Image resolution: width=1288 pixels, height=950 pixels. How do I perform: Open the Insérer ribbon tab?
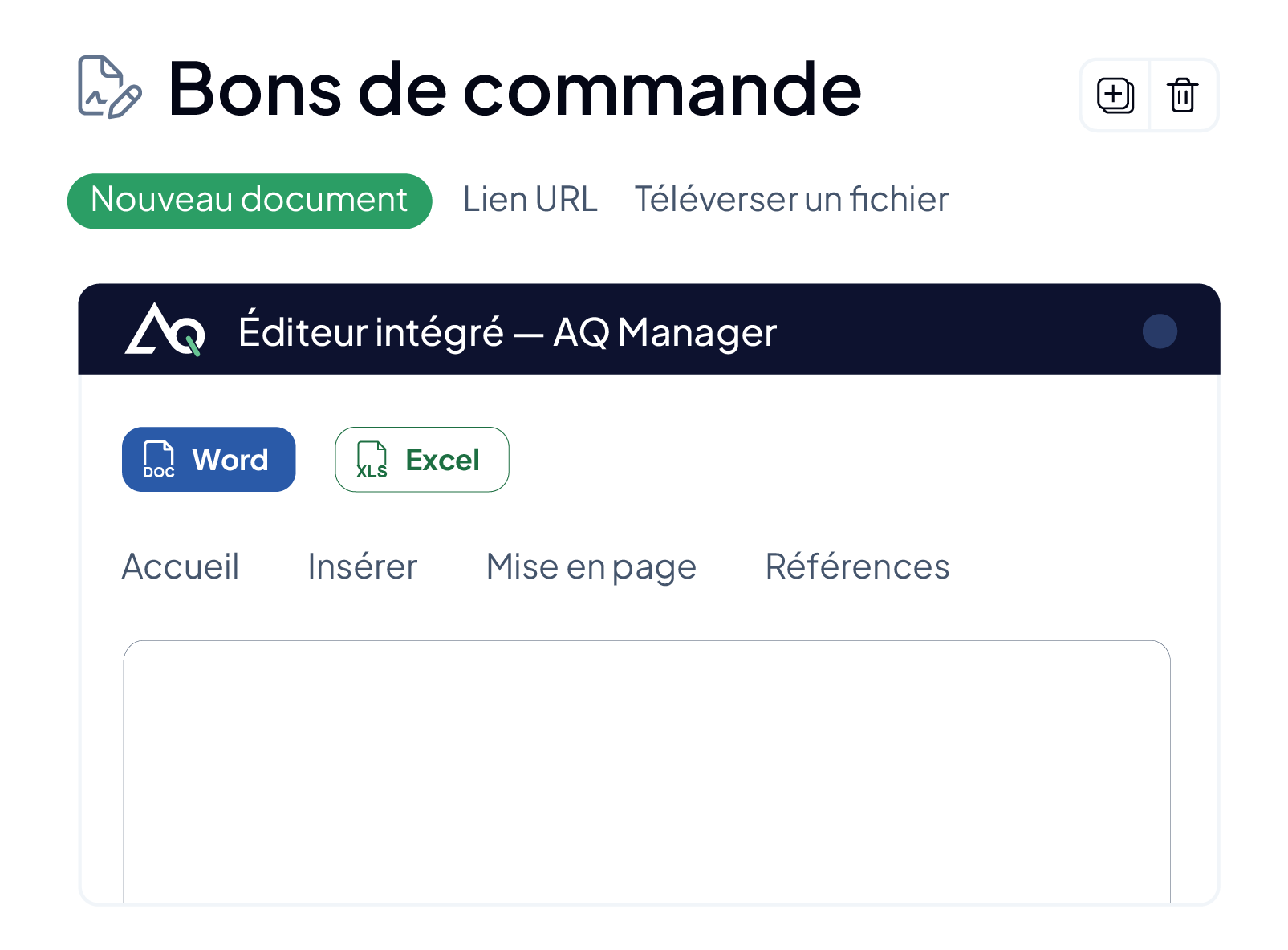pos(363,566)
